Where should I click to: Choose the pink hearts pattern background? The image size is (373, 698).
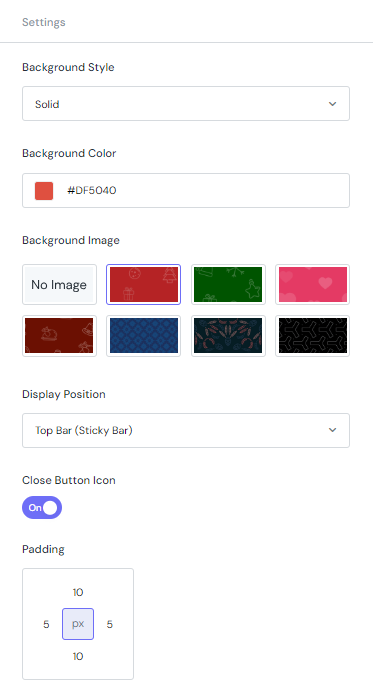pyautogui.click(x=312, y=284)
